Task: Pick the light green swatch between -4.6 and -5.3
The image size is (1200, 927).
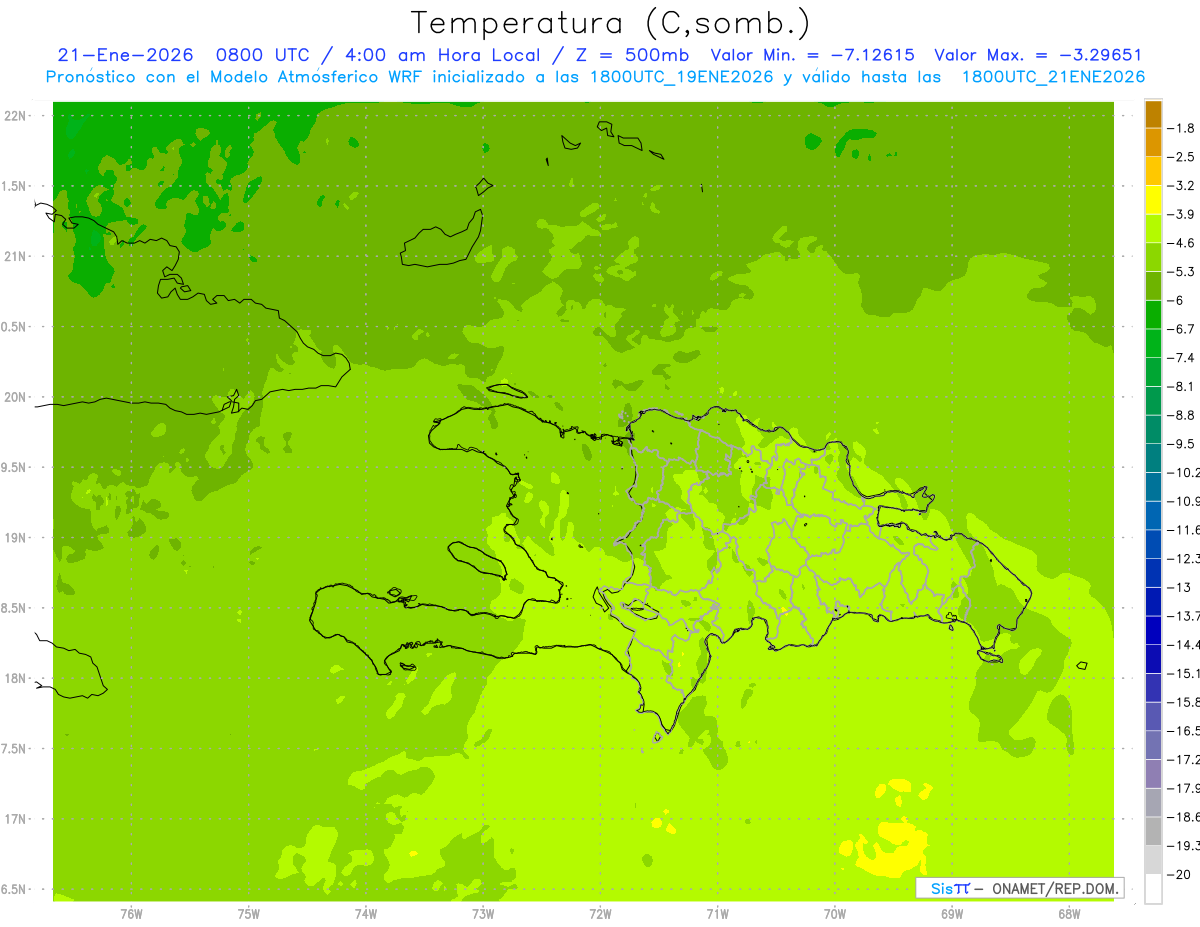Action: (x=1153, y=258)
